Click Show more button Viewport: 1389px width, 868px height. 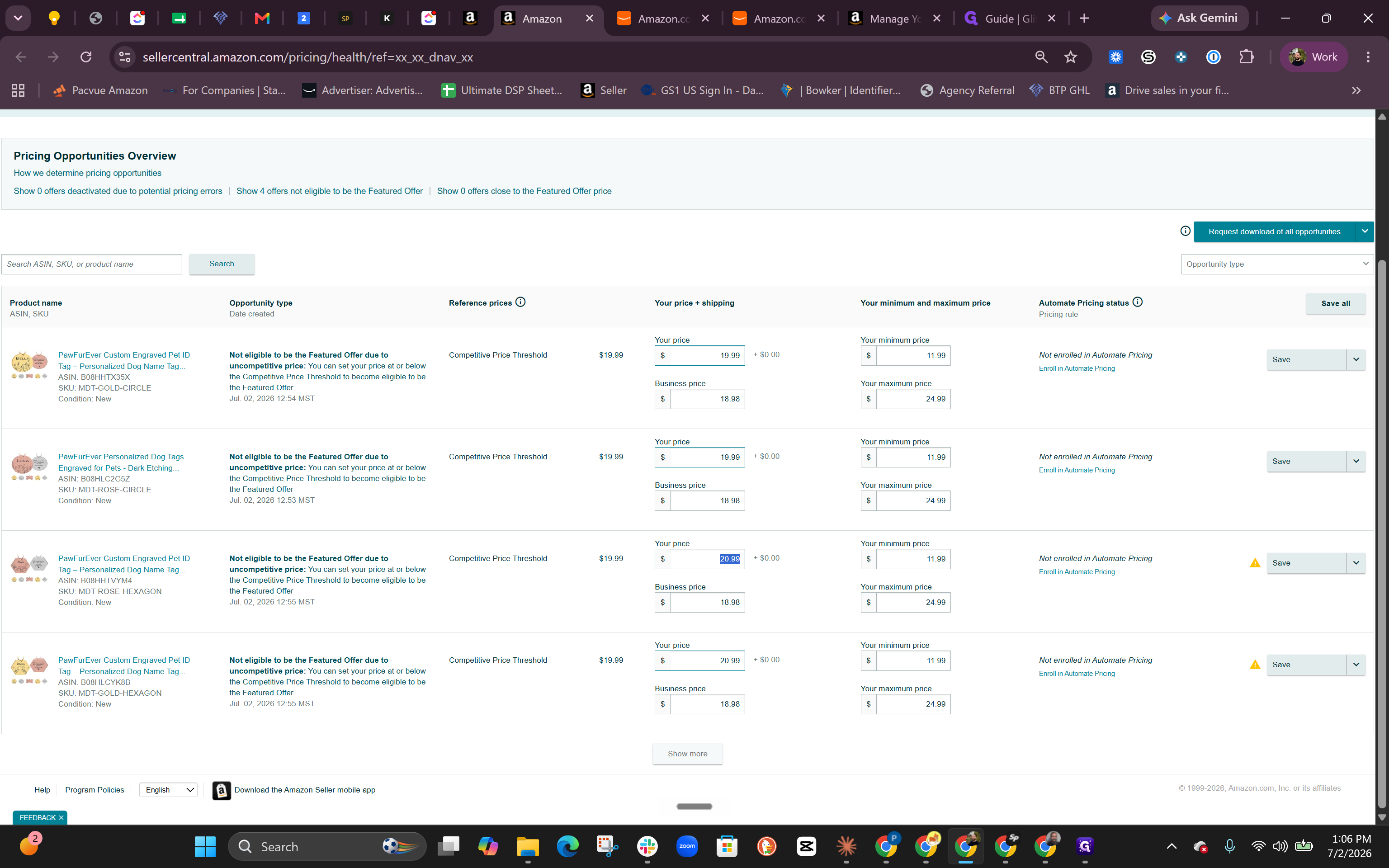click(687, 754)
